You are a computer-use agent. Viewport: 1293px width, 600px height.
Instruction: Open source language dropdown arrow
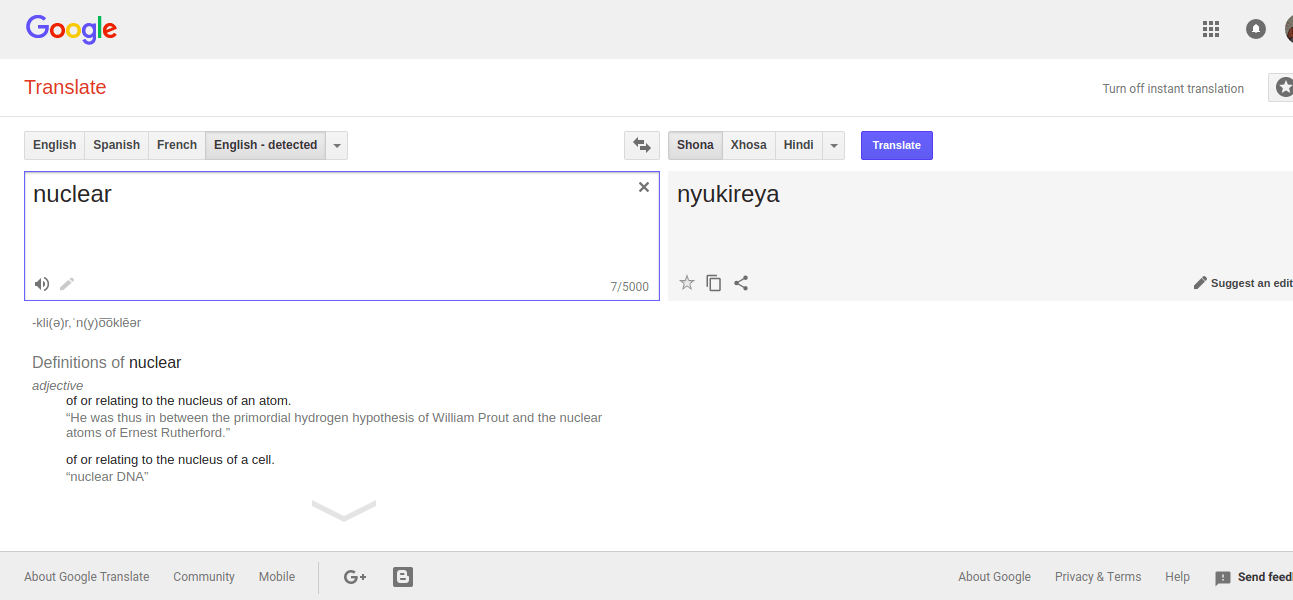(337, 145)
